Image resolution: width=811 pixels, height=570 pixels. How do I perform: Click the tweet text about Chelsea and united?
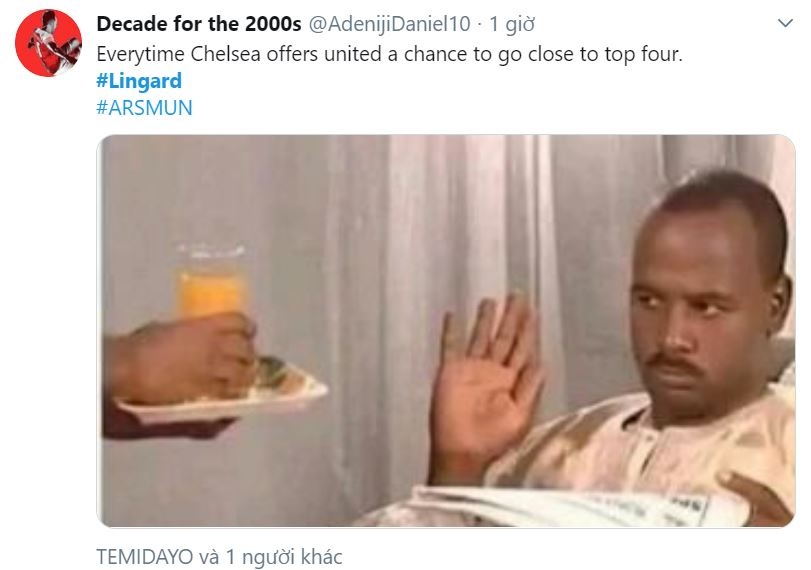pyautogui.click(x=389, y=54)
